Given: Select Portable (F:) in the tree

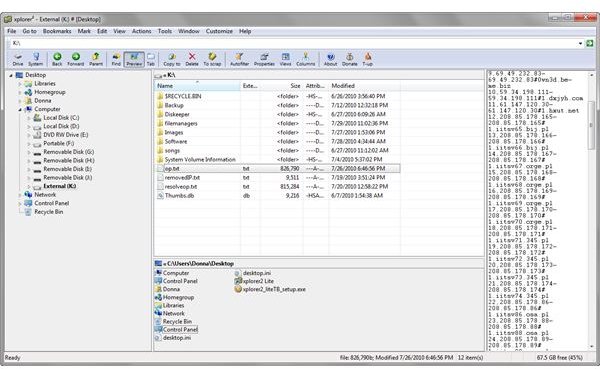Looking at the screenshot, I should click(59, 144).
